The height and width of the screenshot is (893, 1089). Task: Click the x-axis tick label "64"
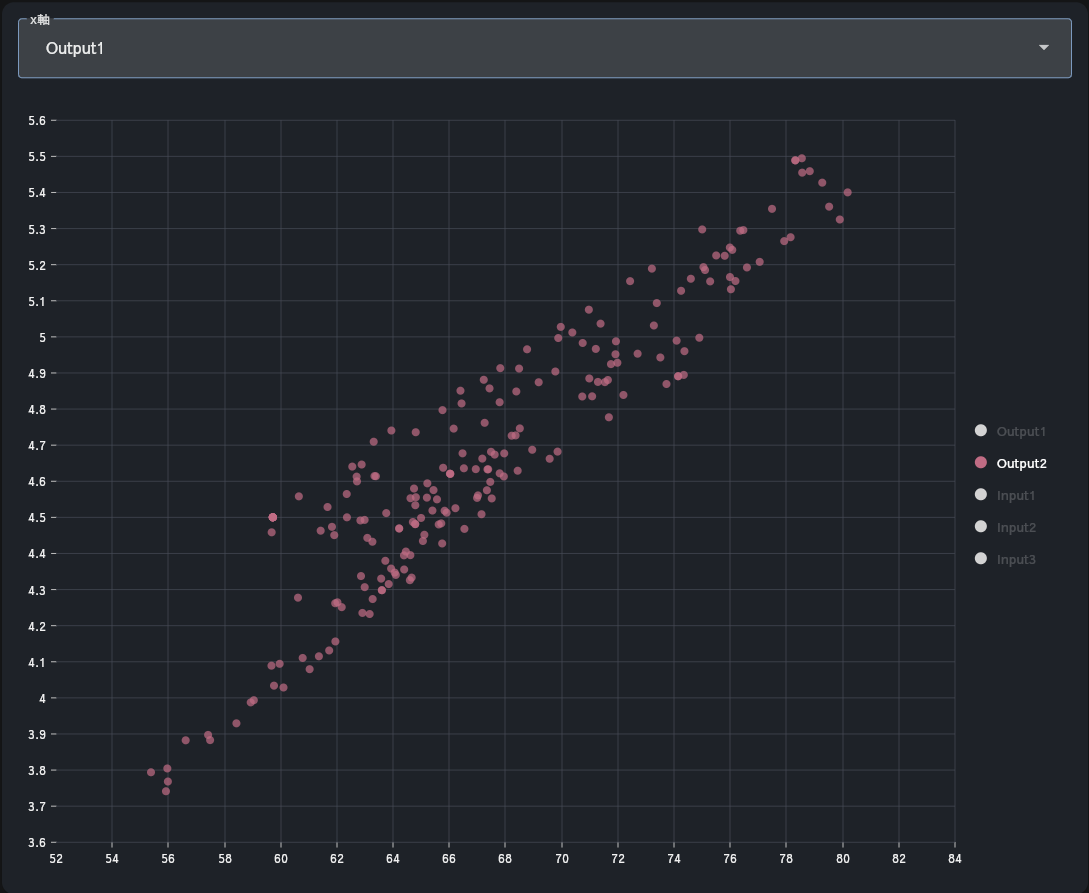393,859
